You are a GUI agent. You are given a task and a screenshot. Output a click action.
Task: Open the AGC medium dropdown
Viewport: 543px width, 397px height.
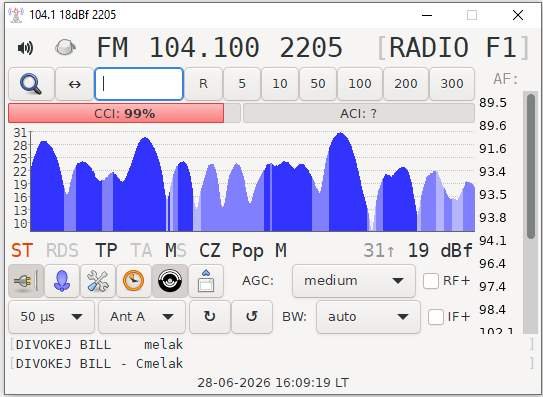(354, 281)
